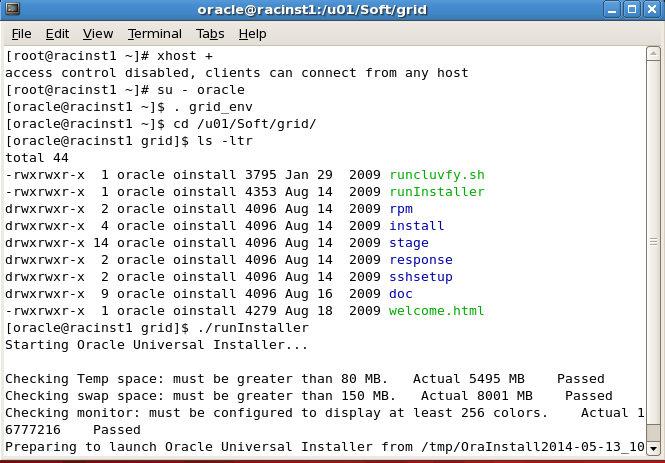Click file size 3795 in the listing

[x=260, y=175]
